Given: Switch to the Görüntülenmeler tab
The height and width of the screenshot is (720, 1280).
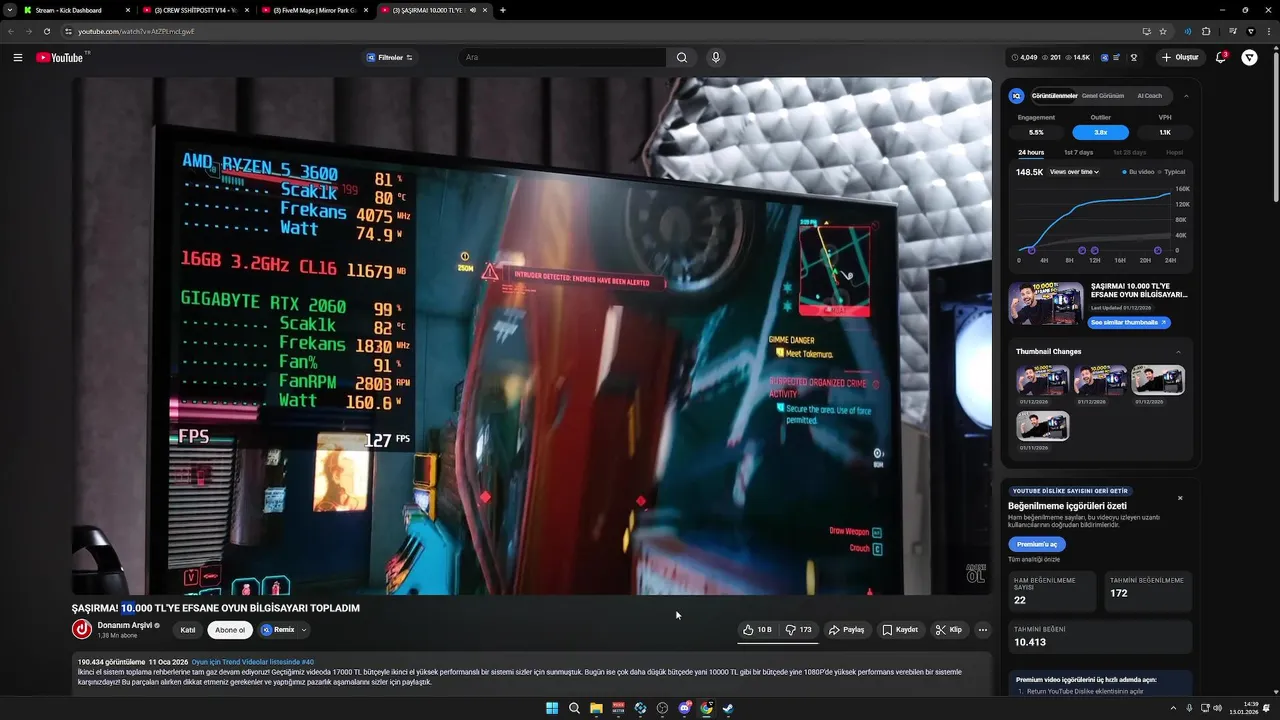Looking at the screenshot, I should tap(1054, 96).
